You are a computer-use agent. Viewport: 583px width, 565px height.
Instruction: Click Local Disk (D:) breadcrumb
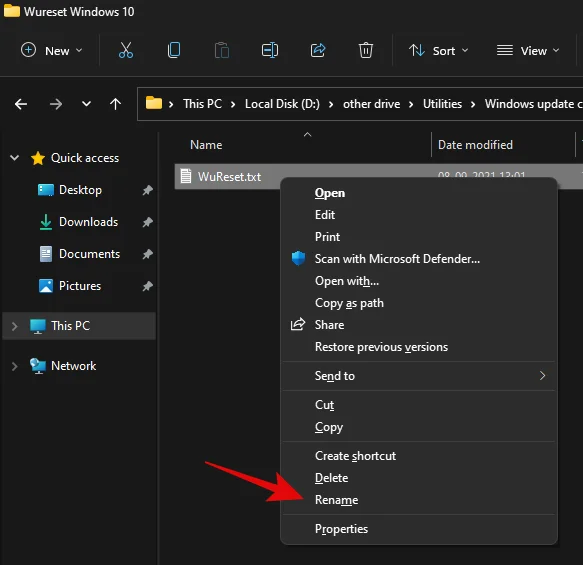click(x=282, y=104)
